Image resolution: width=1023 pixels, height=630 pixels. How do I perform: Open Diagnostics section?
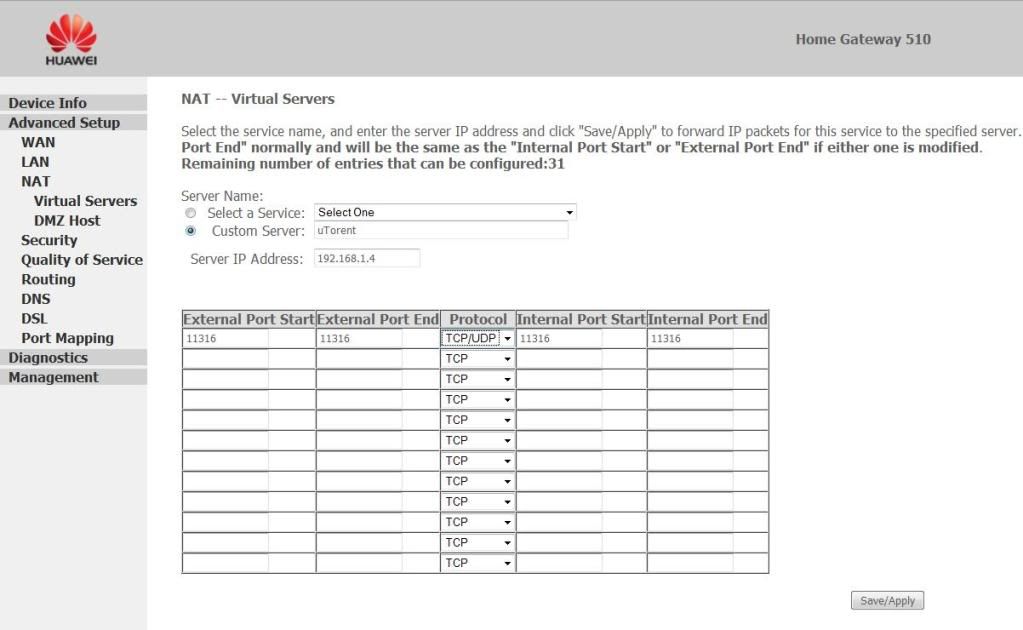48,357
